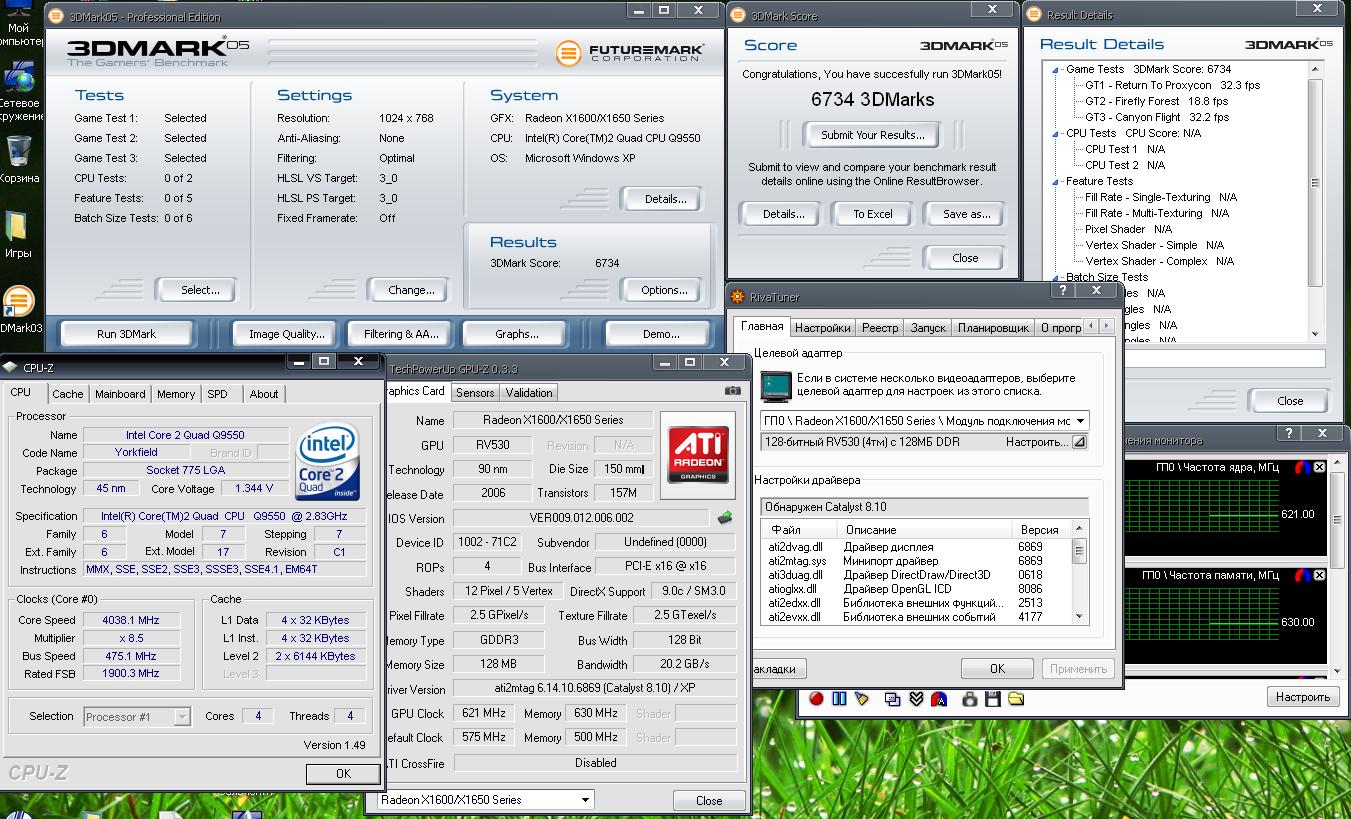This screenshot has width=1351, height=819.
Task: Open the Настройки tab in RivaTuner
Action: 823,328
